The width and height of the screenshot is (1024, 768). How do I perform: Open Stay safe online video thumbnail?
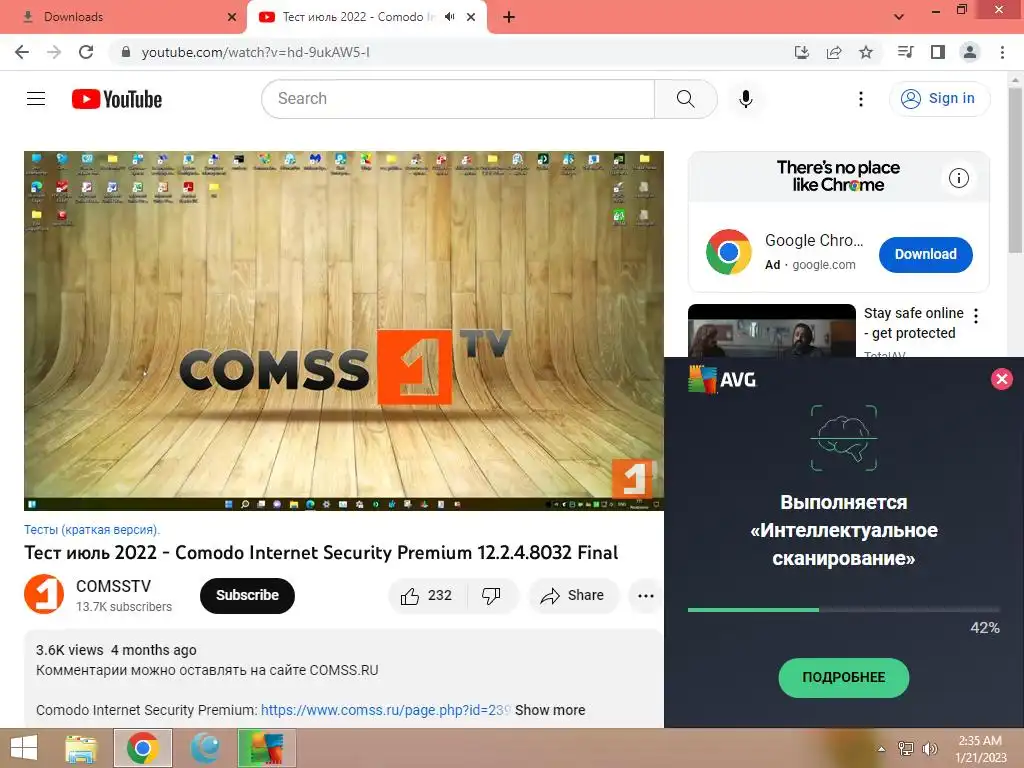pyautogui.click(x=771, y=330)
